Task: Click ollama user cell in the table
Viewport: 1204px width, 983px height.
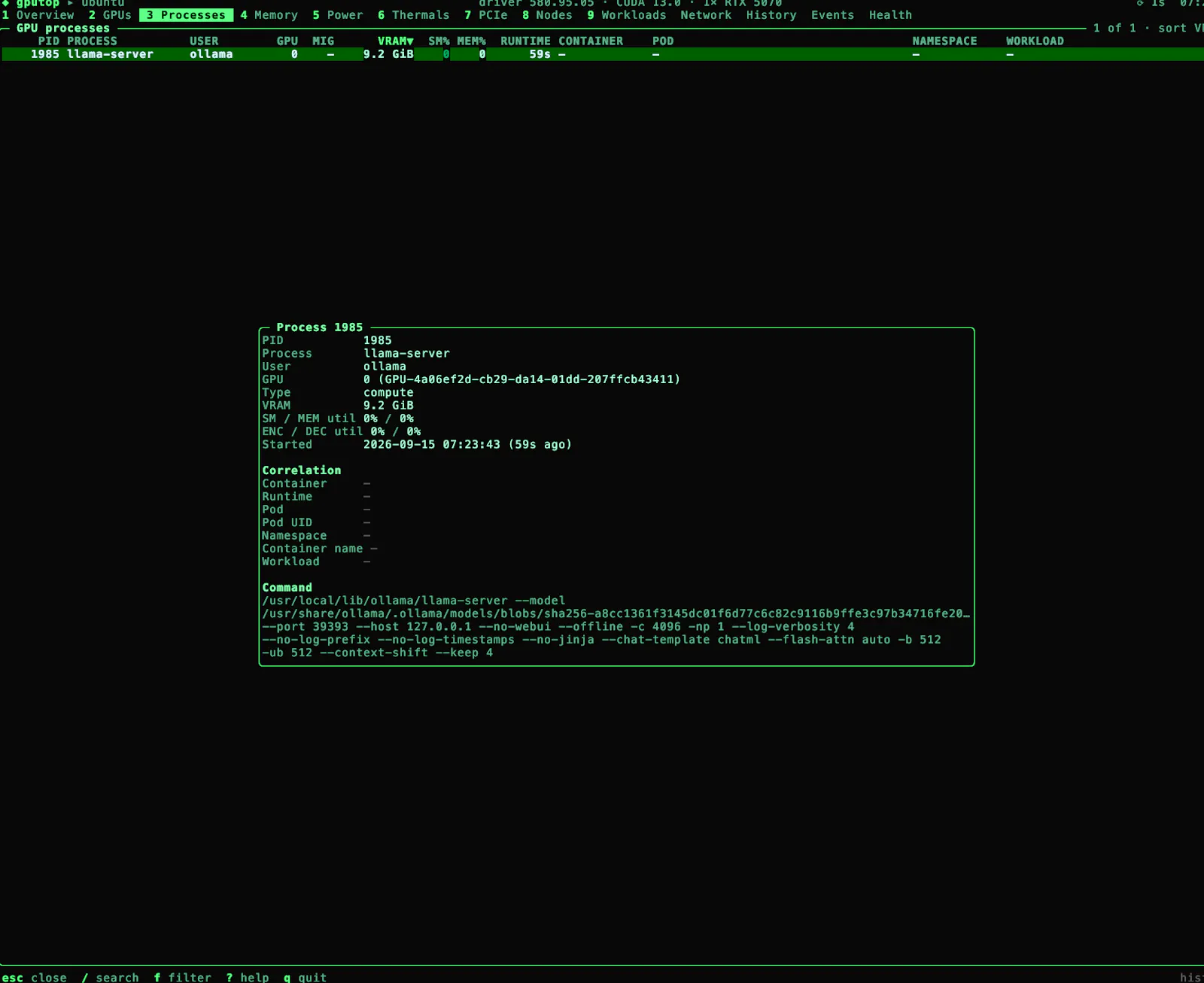Action: tap(211, 54)
